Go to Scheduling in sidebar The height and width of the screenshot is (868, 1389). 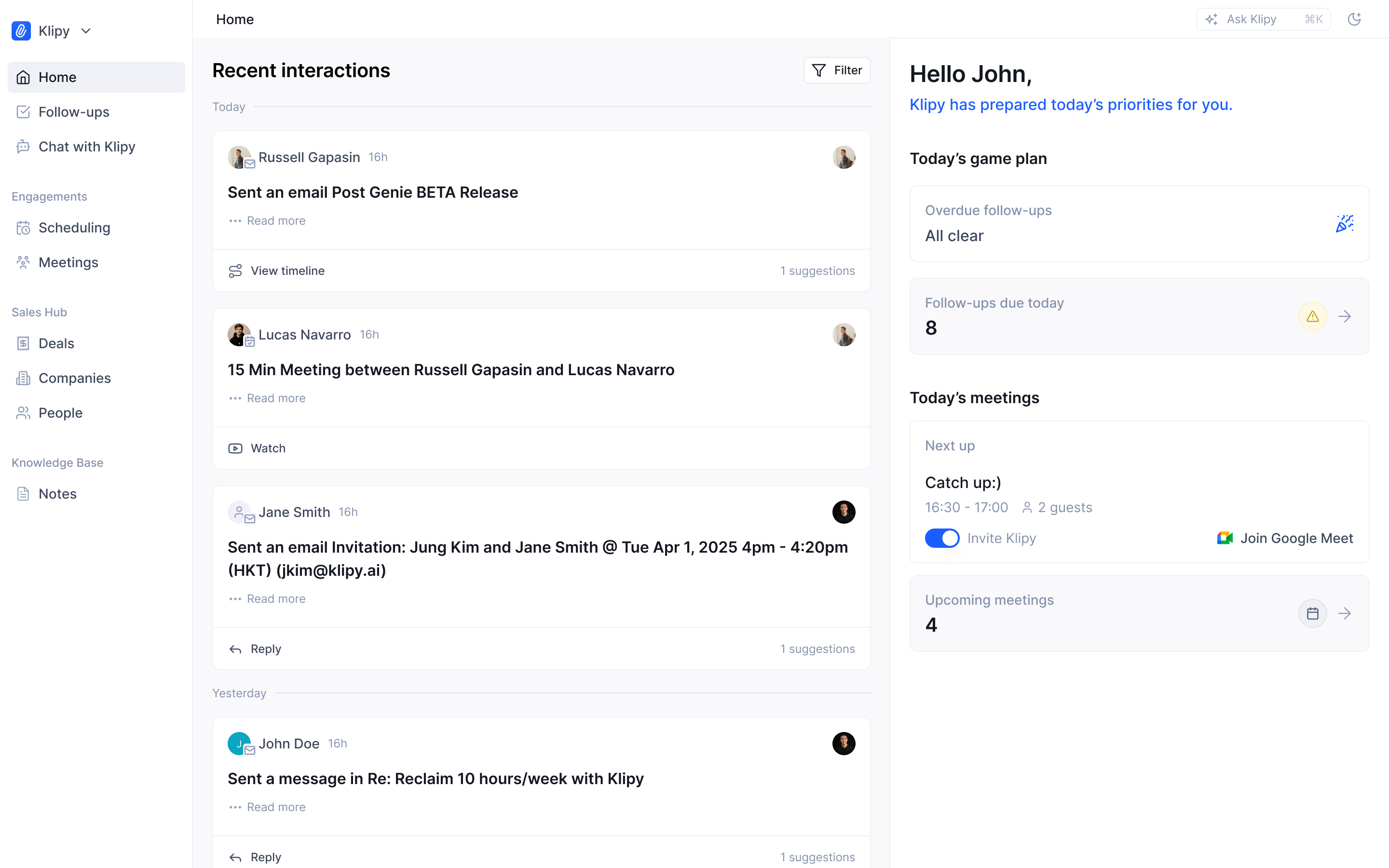(96, 227)
